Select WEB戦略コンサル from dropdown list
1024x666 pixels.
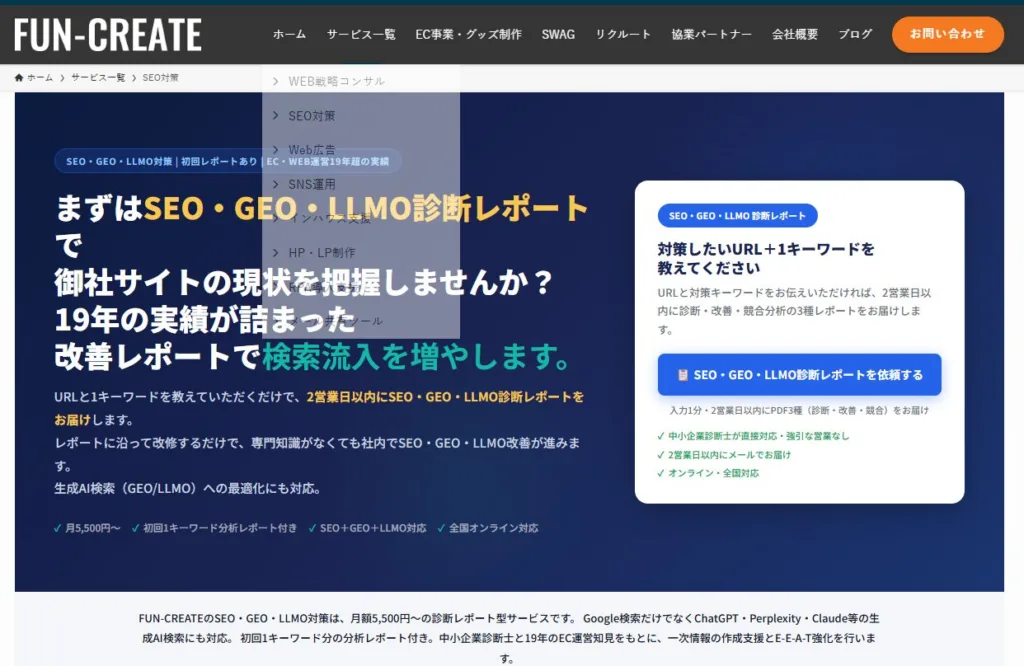point(336,81)
